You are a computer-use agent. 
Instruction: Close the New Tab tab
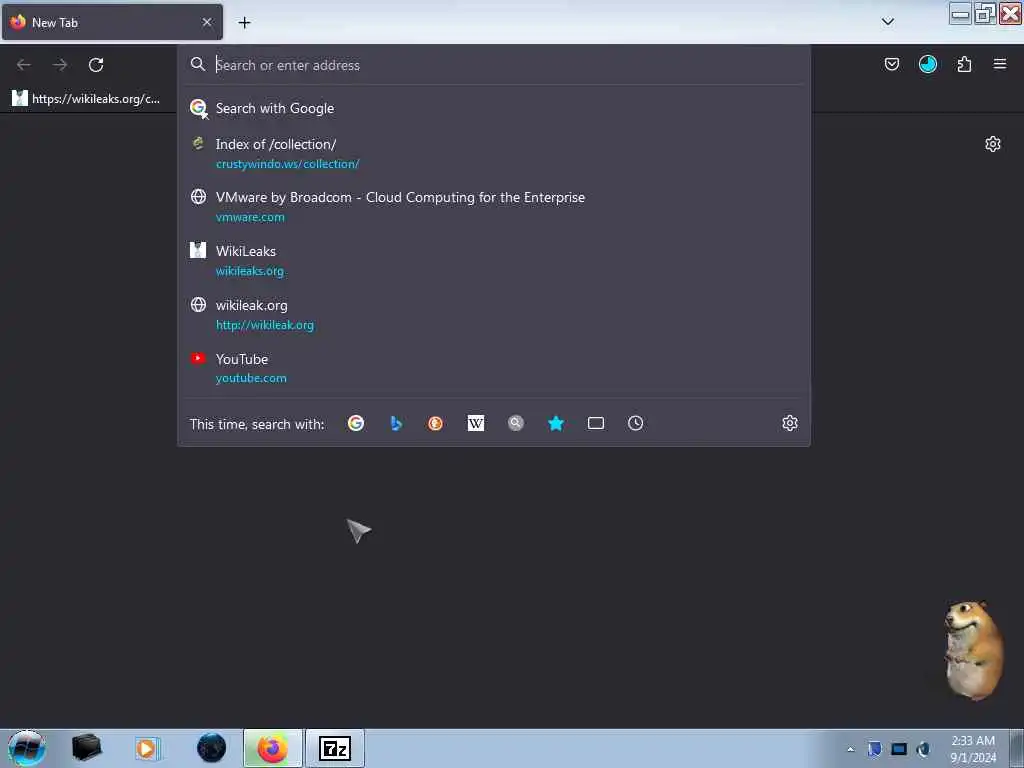click(207, 22)
